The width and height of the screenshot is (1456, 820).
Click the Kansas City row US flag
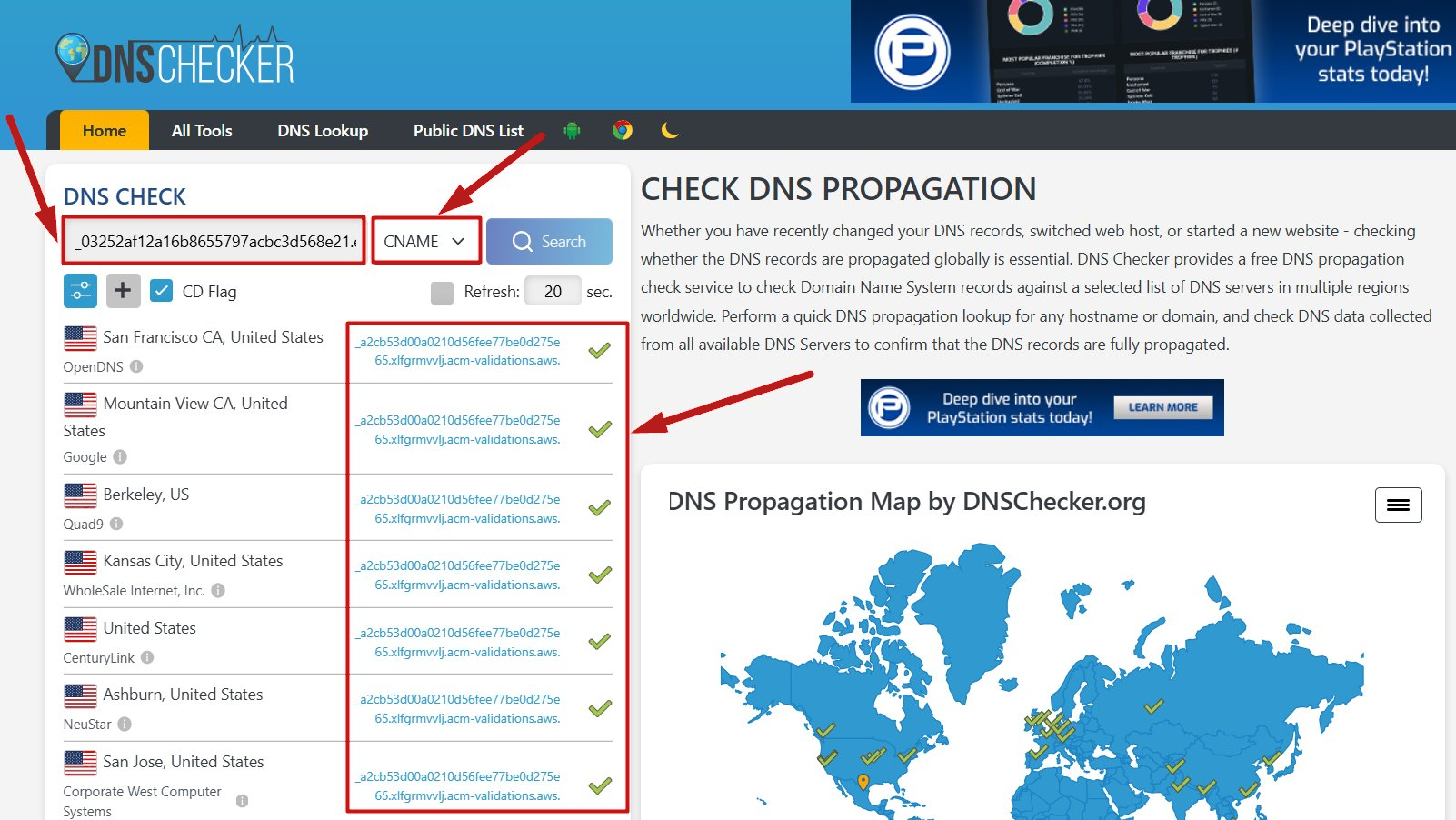(80, 562)
